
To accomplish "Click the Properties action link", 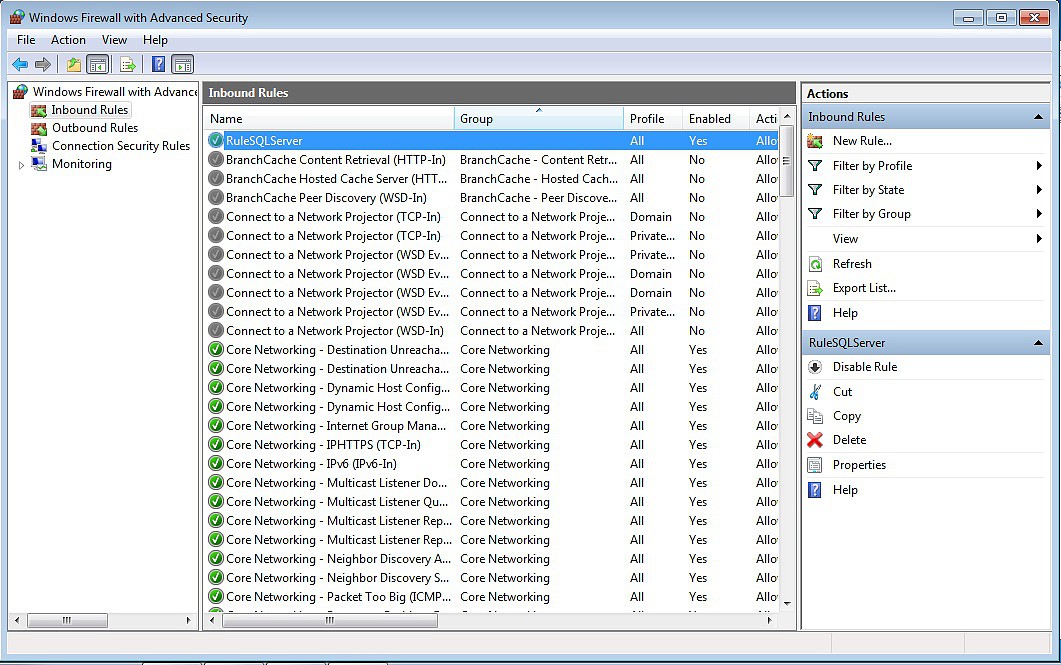I will point(859,465).
